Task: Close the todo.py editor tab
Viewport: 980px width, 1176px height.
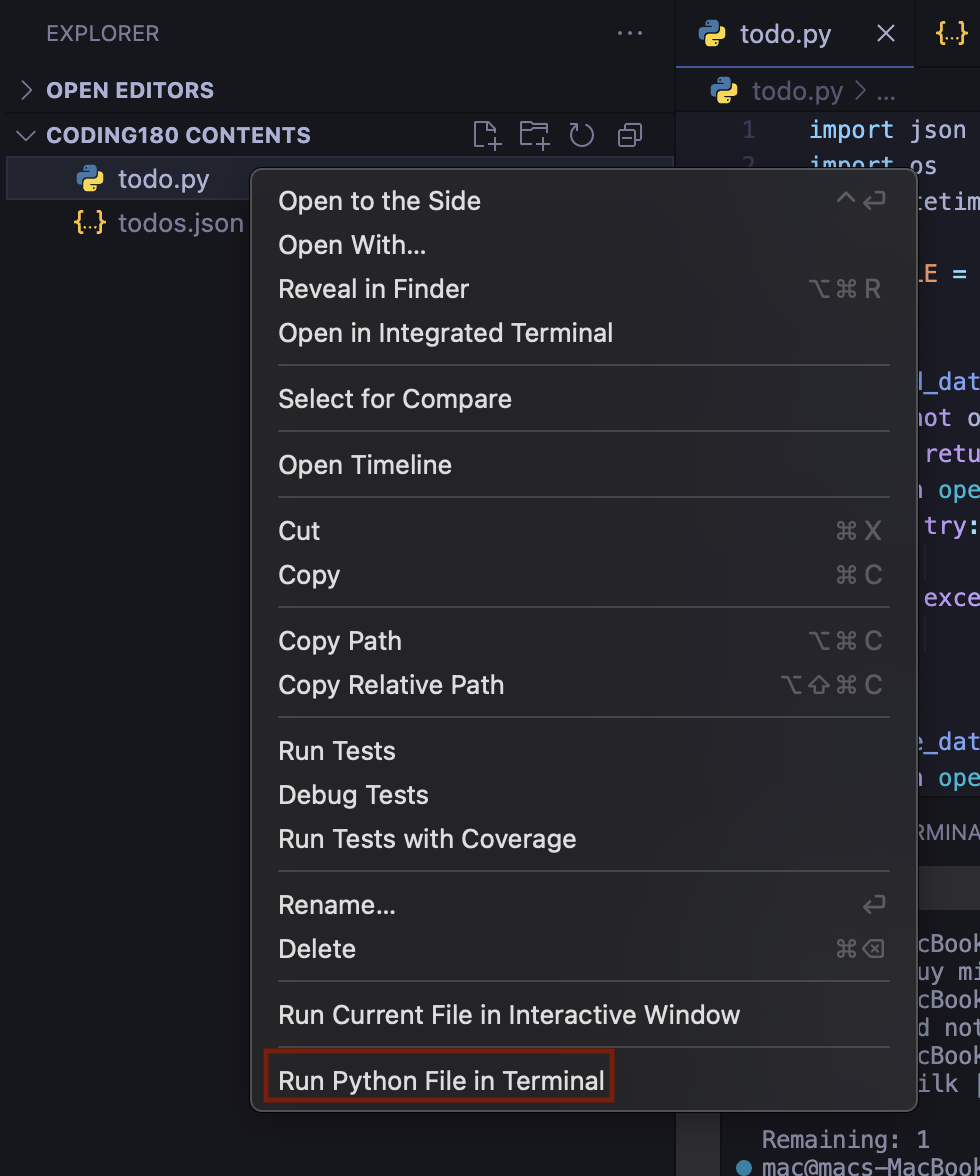Action: click(885, 34)
